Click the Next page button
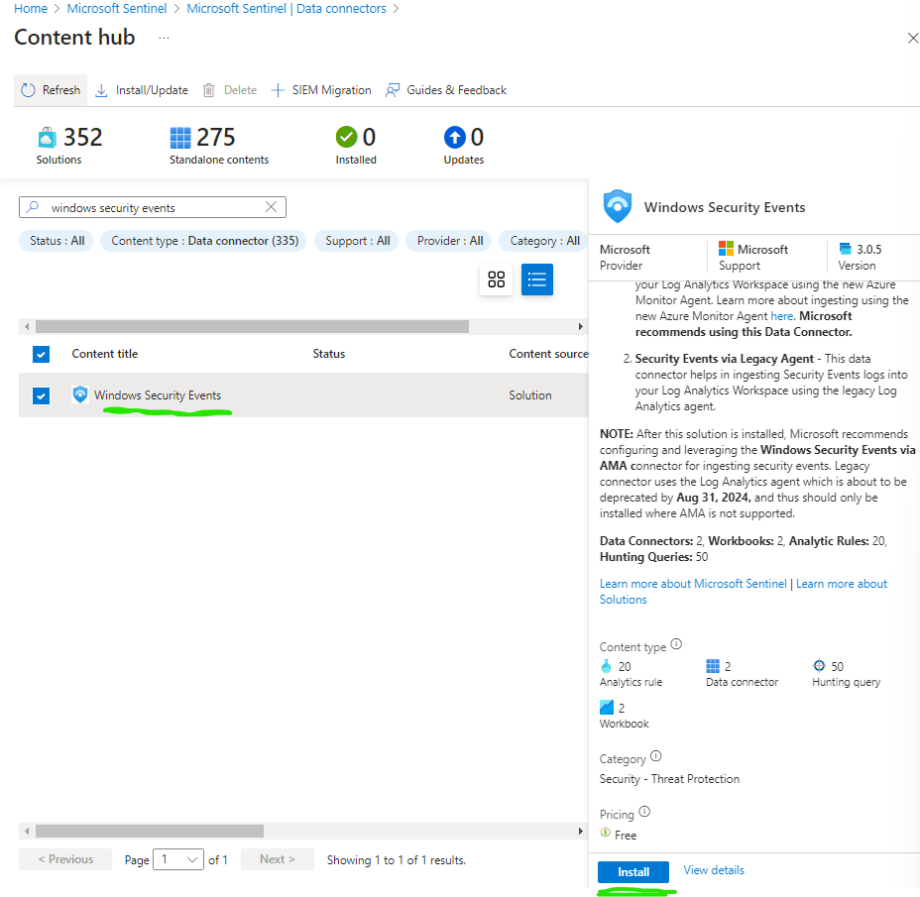 pos(277,859)
